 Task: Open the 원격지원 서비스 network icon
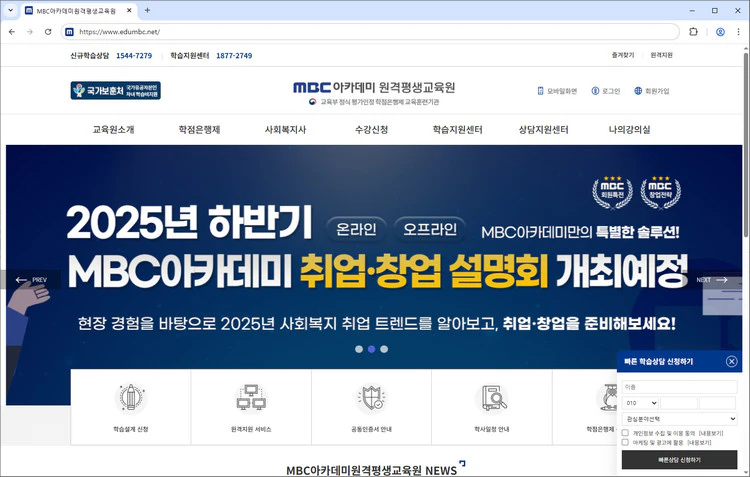tap(251, 398)
